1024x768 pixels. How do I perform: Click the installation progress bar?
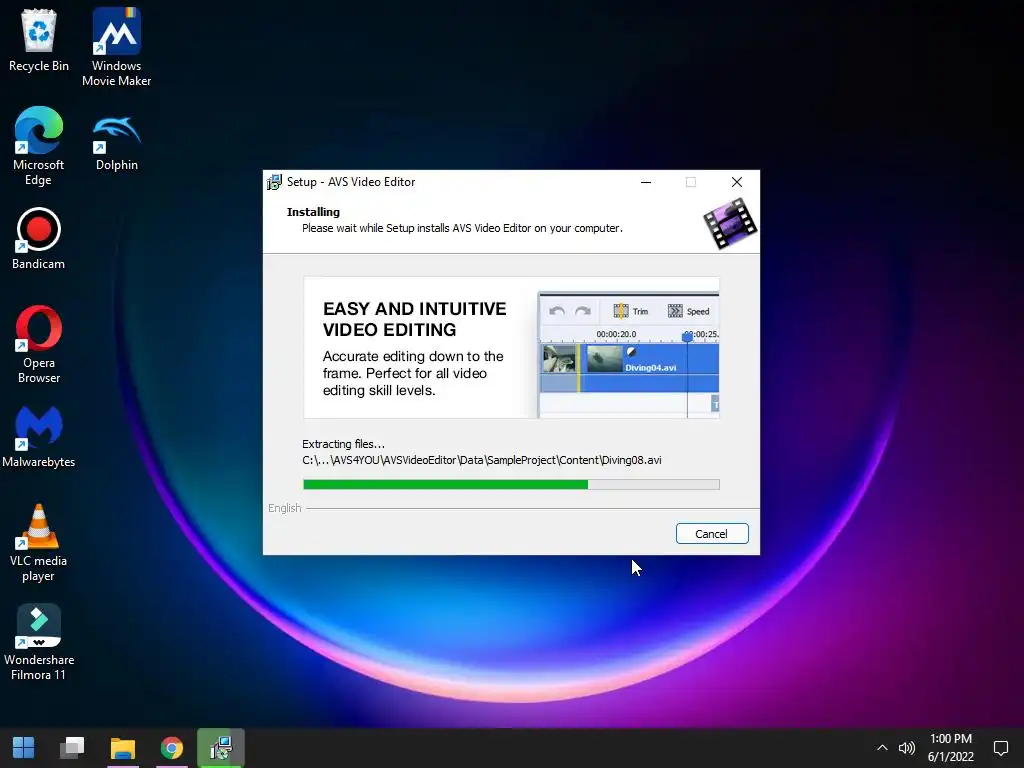[x=511, y=485]
